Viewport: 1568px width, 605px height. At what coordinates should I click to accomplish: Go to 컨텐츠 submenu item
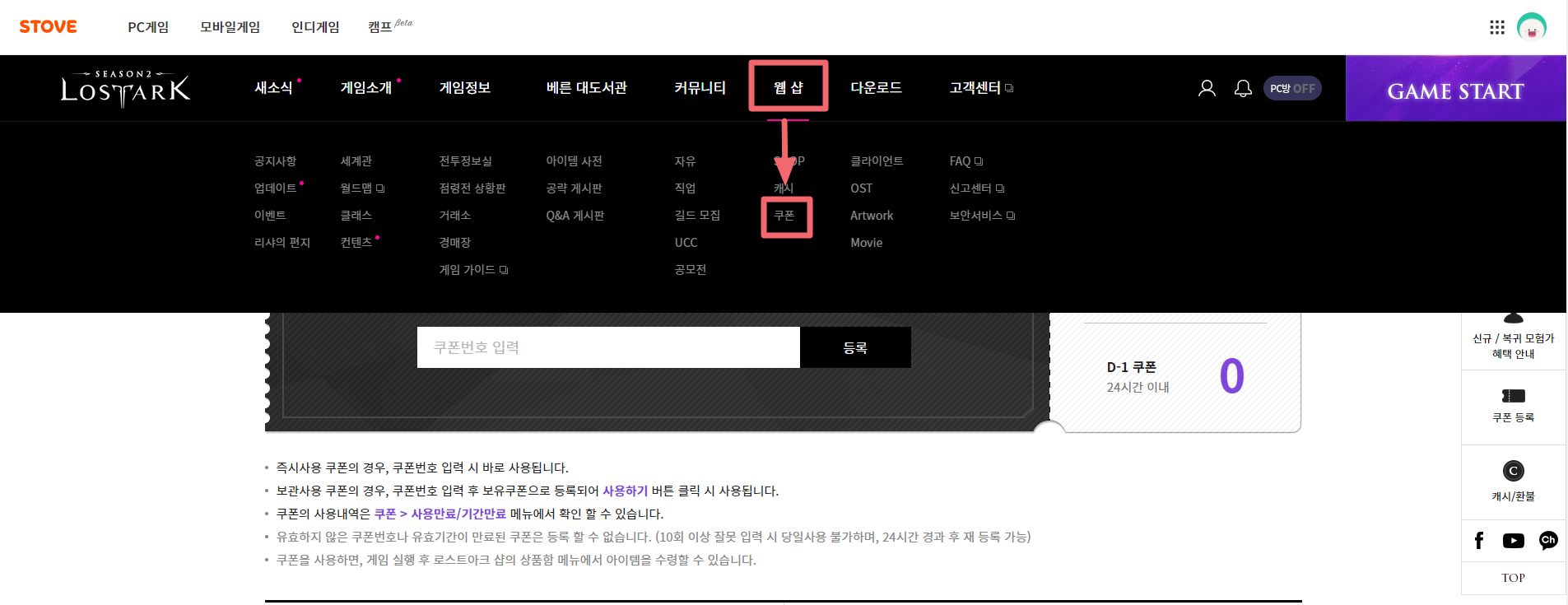coord(356,243)
